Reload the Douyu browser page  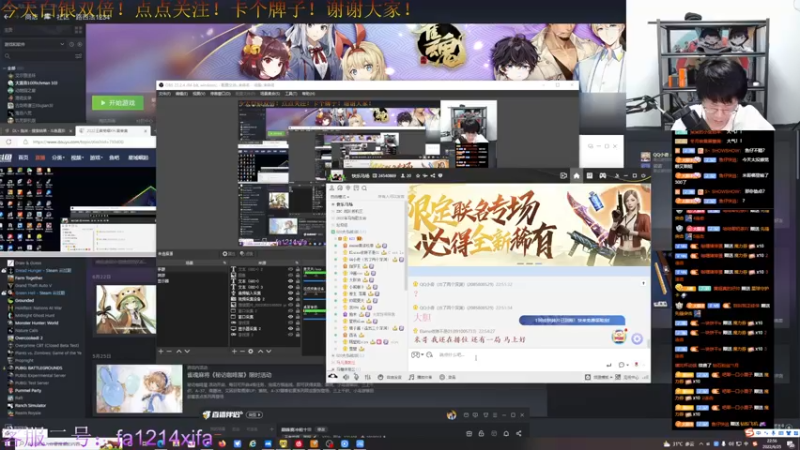pos(9,142)
